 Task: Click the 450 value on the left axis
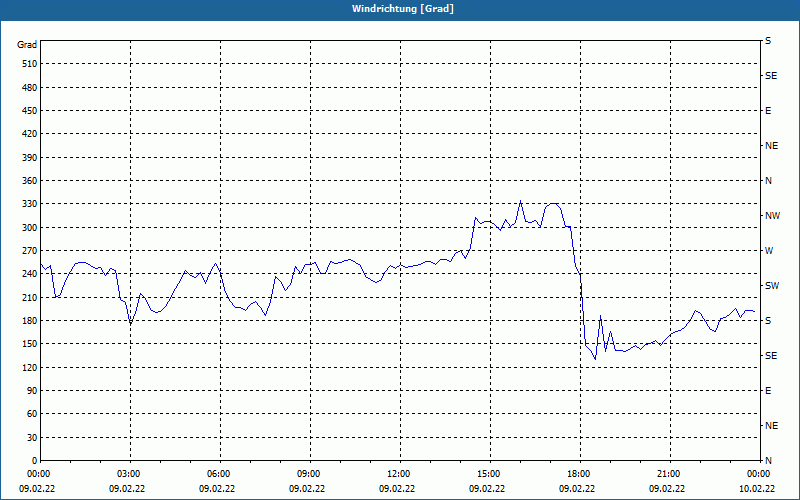click(30, 111)
